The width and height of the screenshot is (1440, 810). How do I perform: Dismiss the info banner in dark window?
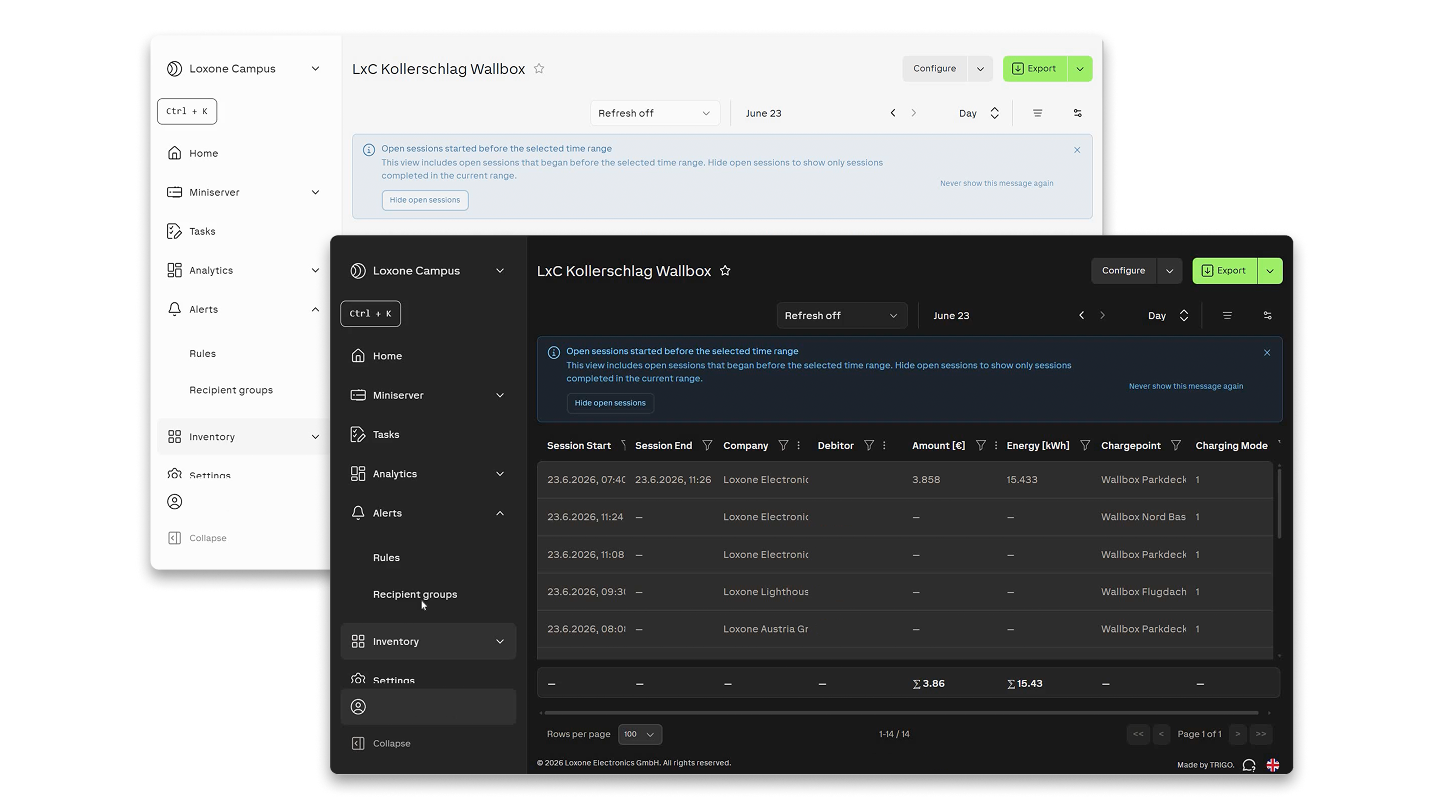(x=1267, y=352)
